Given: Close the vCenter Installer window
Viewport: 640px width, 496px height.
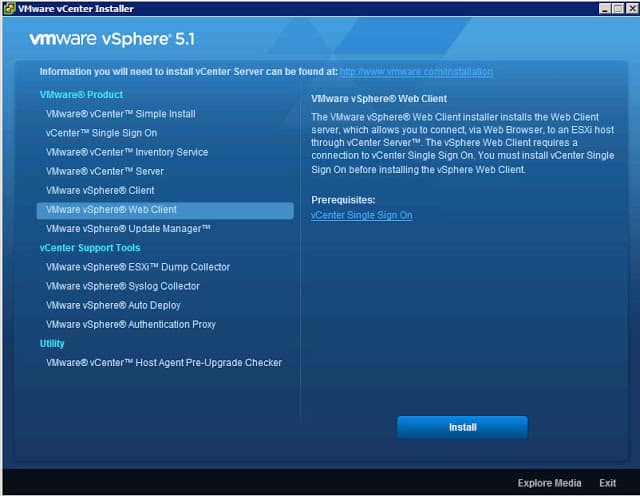Looking at the screenshot, I should click(x=632, y=9).
